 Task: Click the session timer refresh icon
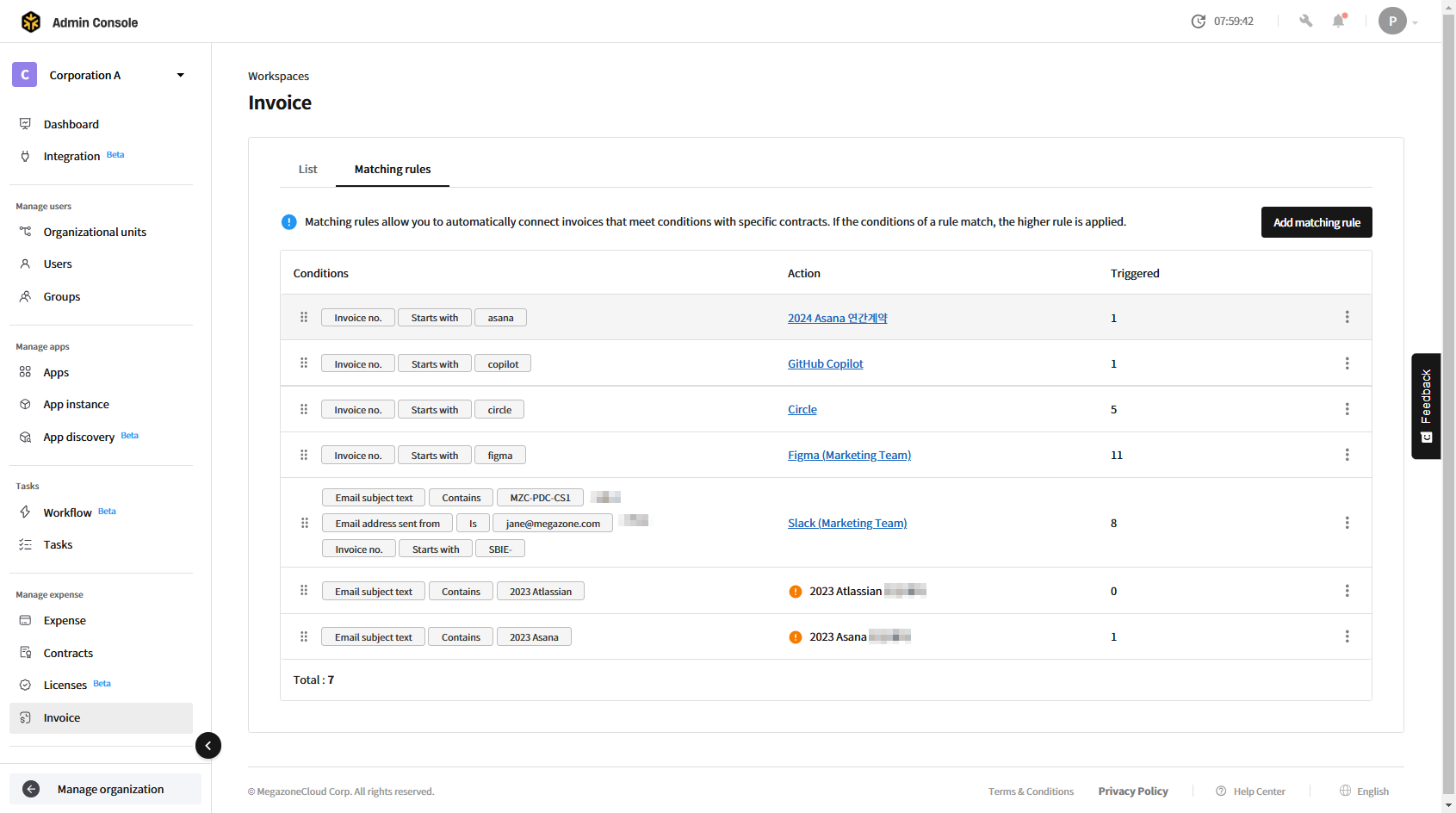coord(1198,22)
